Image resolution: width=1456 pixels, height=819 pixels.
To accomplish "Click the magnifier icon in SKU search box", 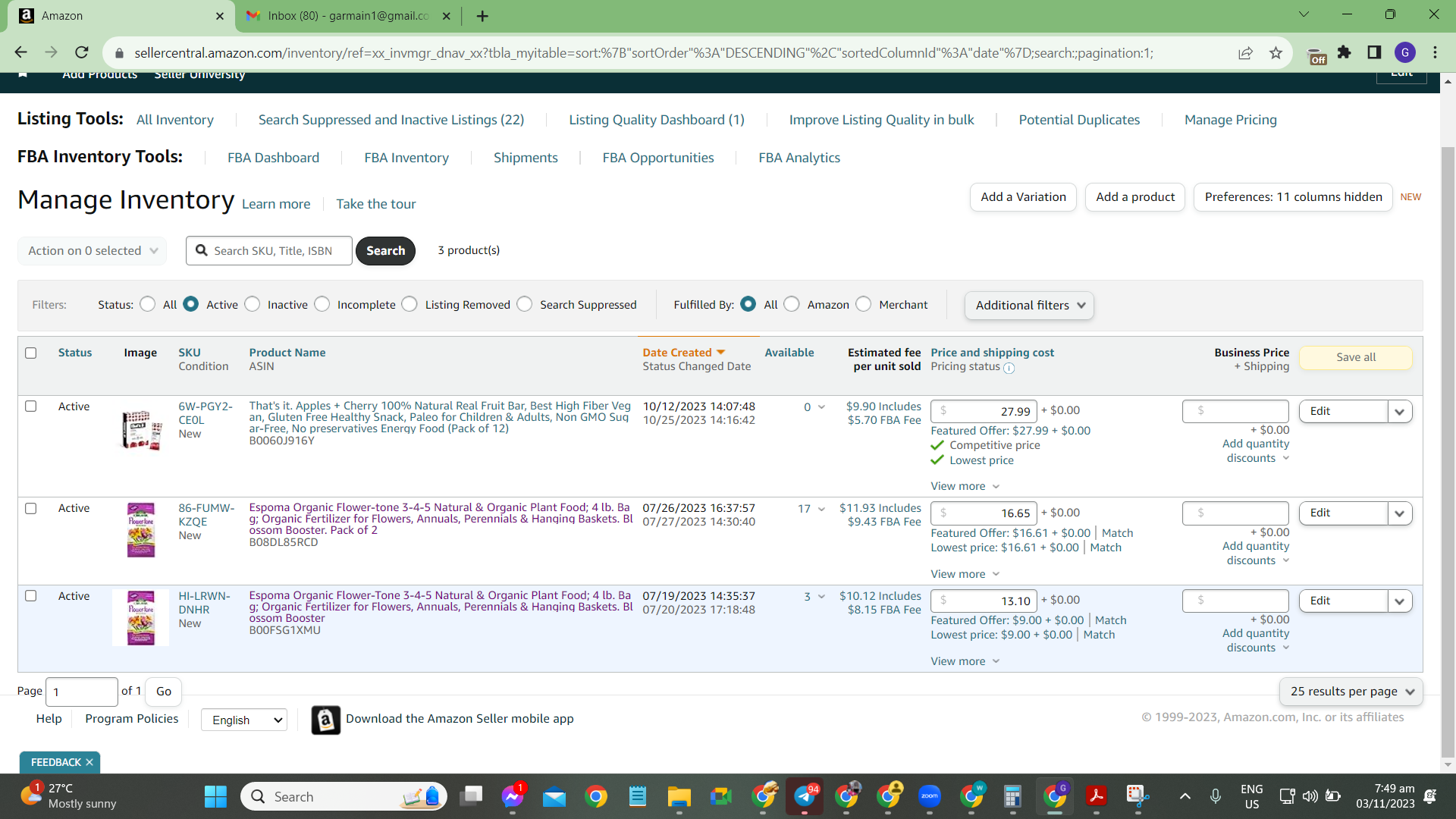I will point(202,250).
